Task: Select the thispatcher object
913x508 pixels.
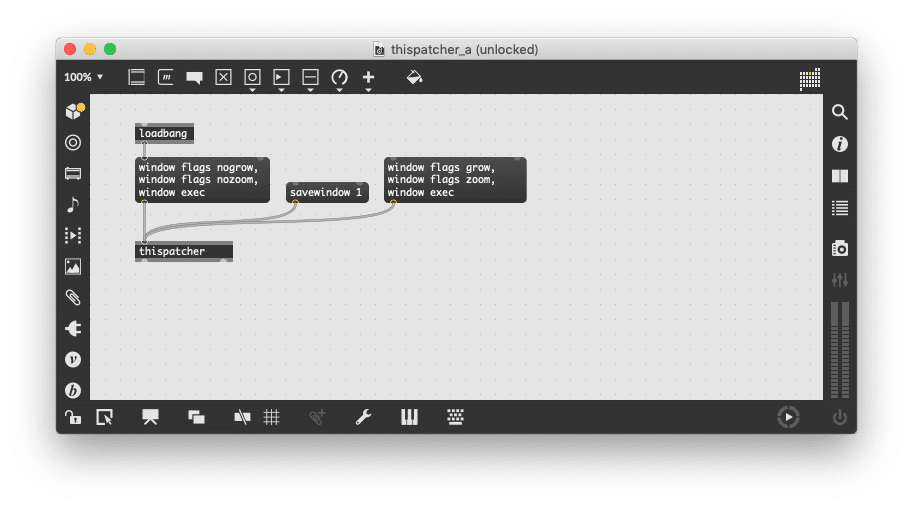Action: tap(183, 252)
